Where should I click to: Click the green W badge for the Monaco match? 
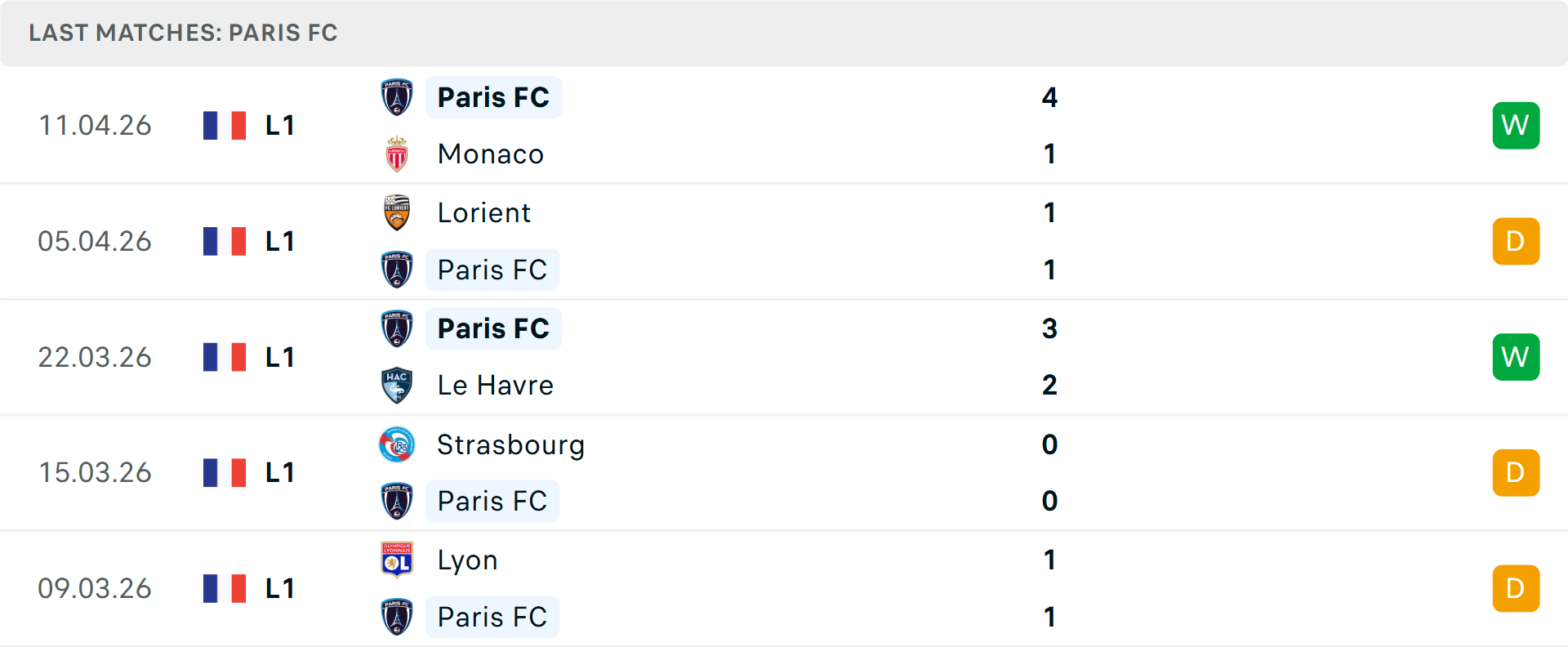(x=1516, y=125)
